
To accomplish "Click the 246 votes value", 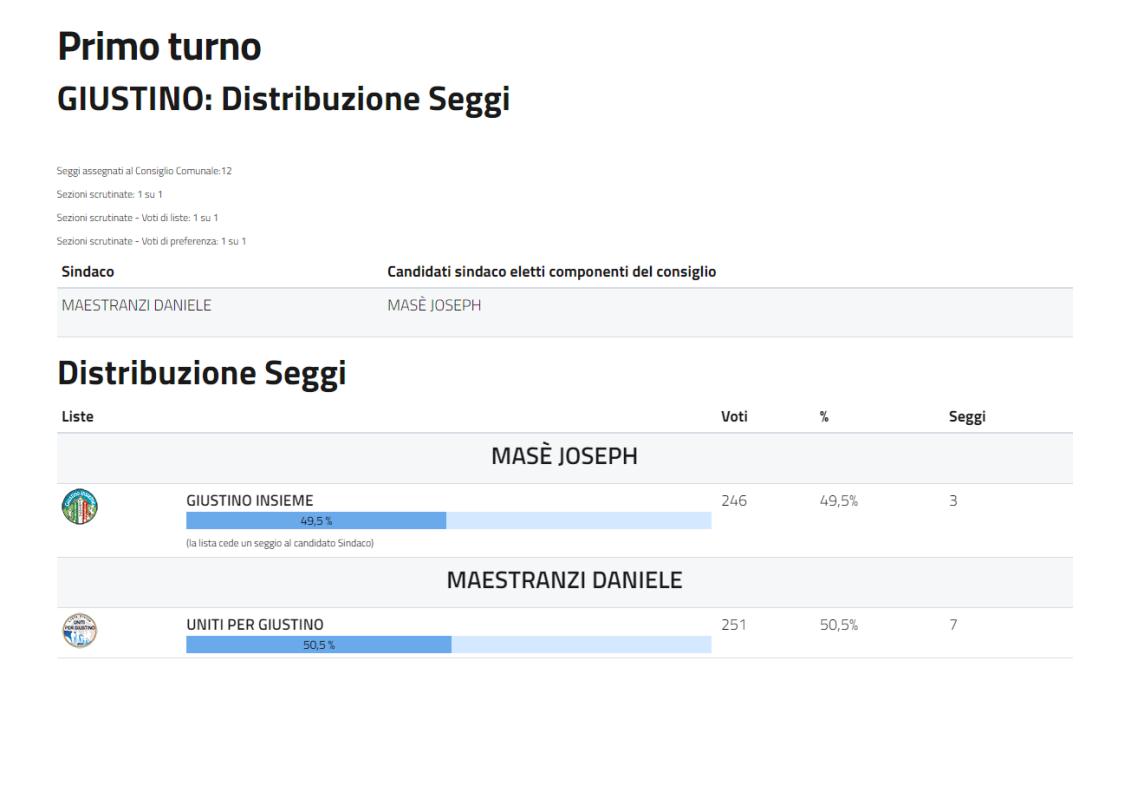I will (734, 501).
